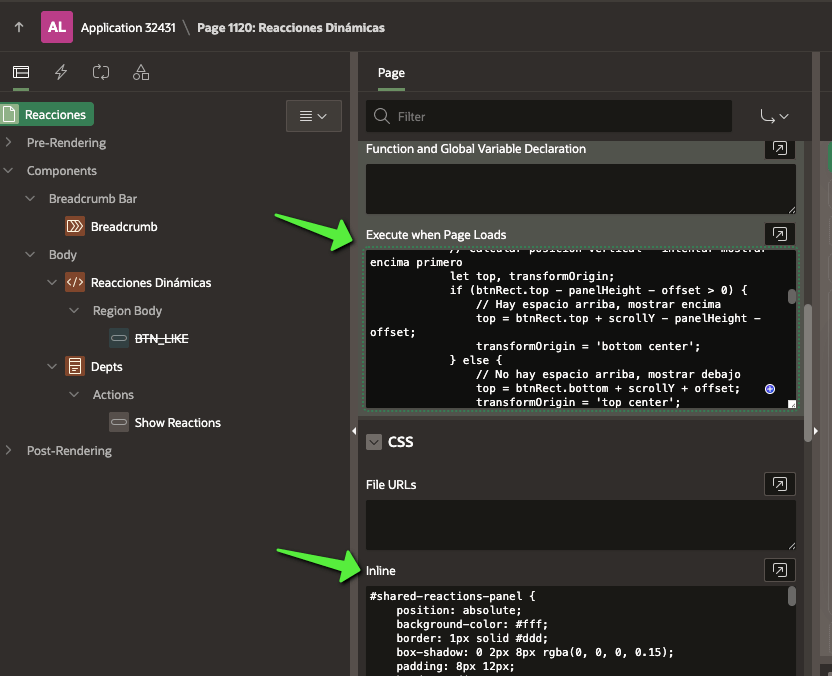This screenshot has height=676, width=832.
Task: Open code editor for Function and Global Variable Declaration
Action: click(x=779, y=148)
